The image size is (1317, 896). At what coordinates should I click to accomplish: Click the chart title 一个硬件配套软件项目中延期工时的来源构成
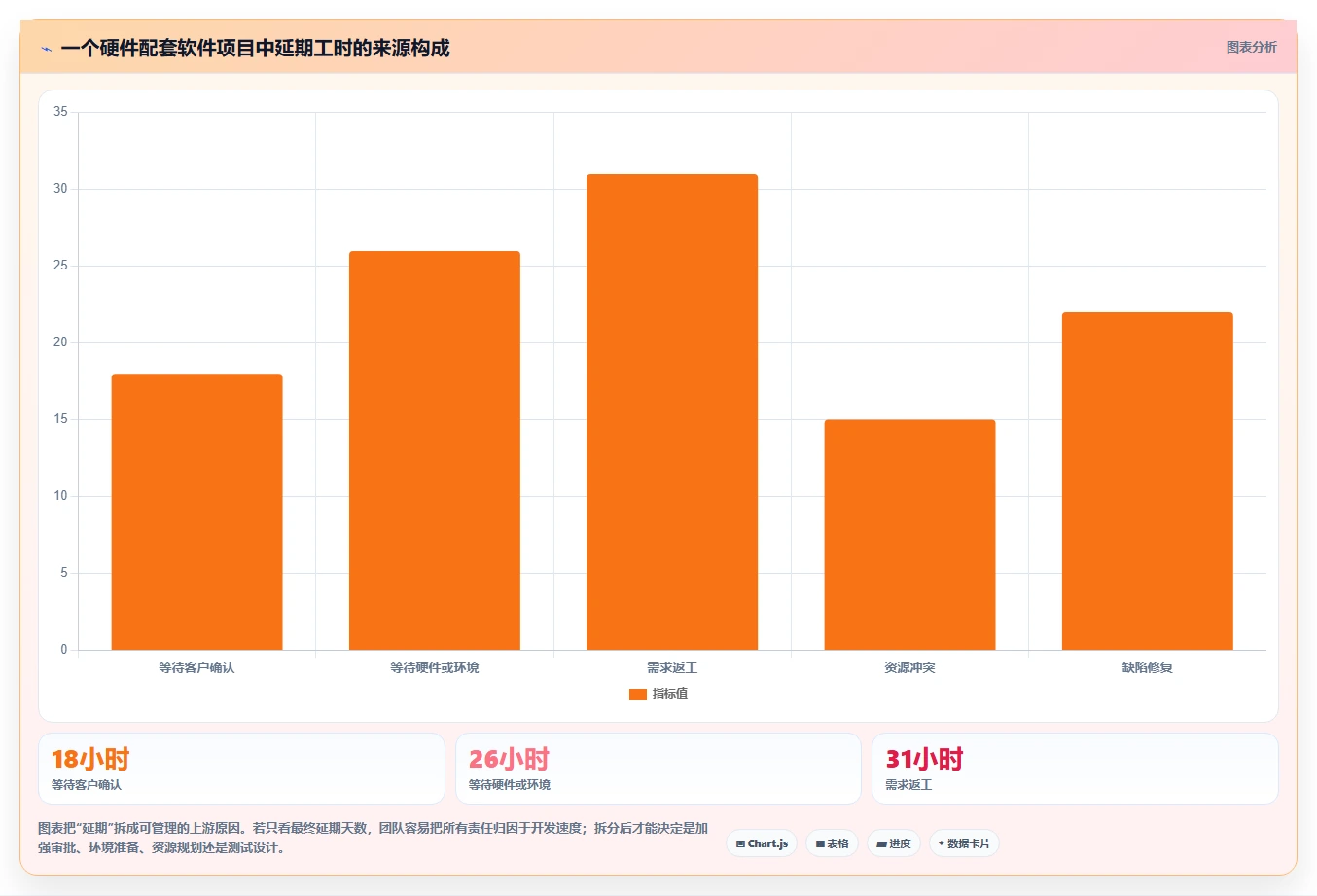coord(255,48)
